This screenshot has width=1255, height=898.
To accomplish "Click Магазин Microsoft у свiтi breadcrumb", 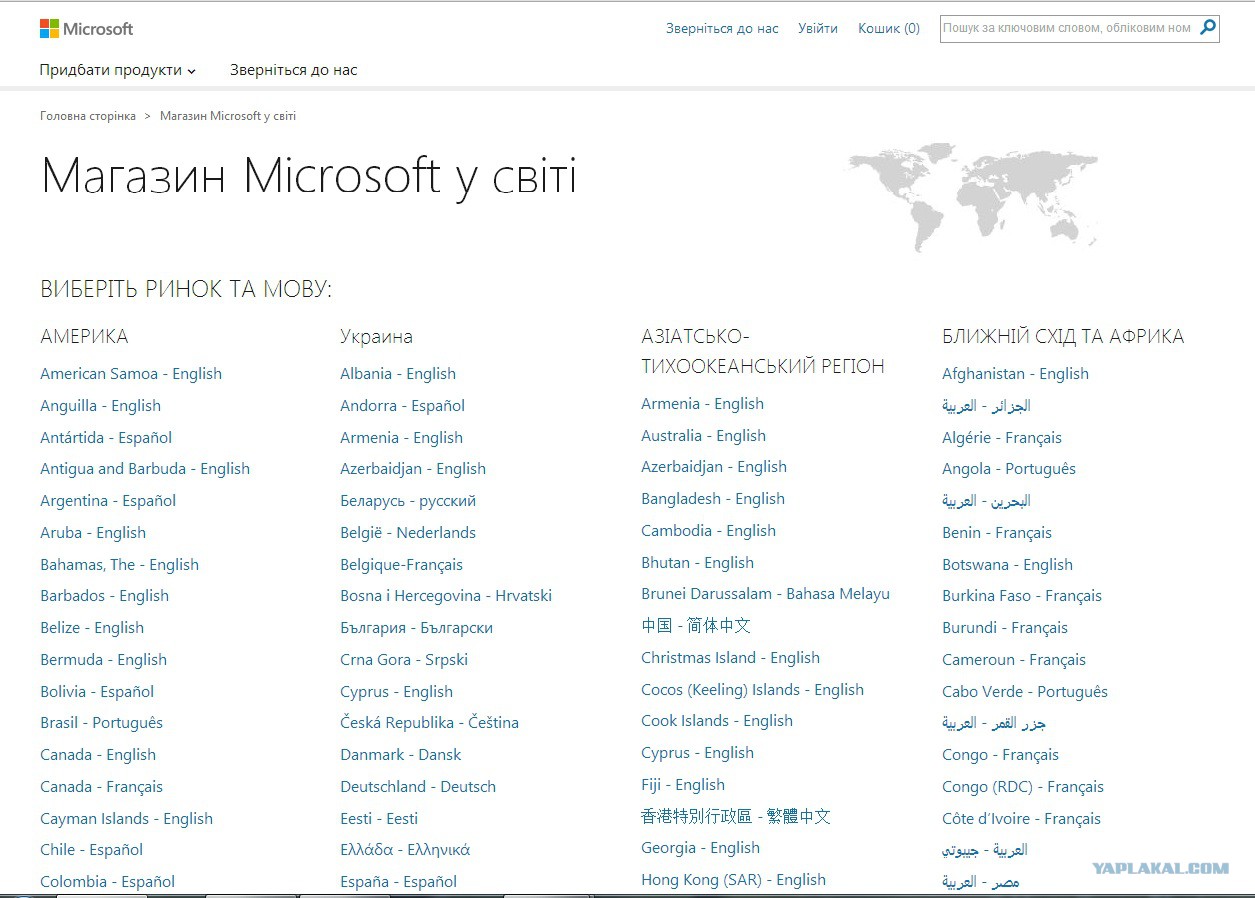I will pyautogui.click(x=228, y=116).
